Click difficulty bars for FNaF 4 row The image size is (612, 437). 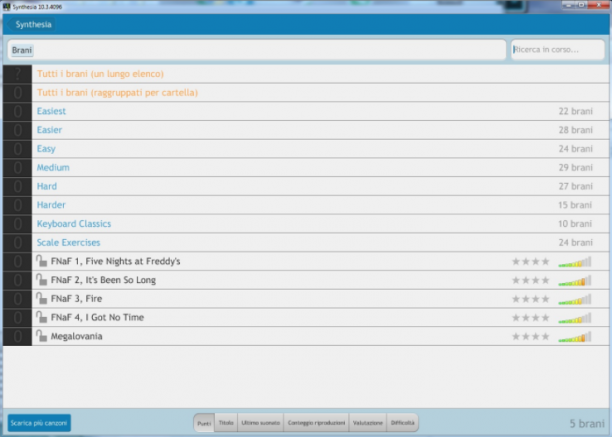click(x=575, y=318)
